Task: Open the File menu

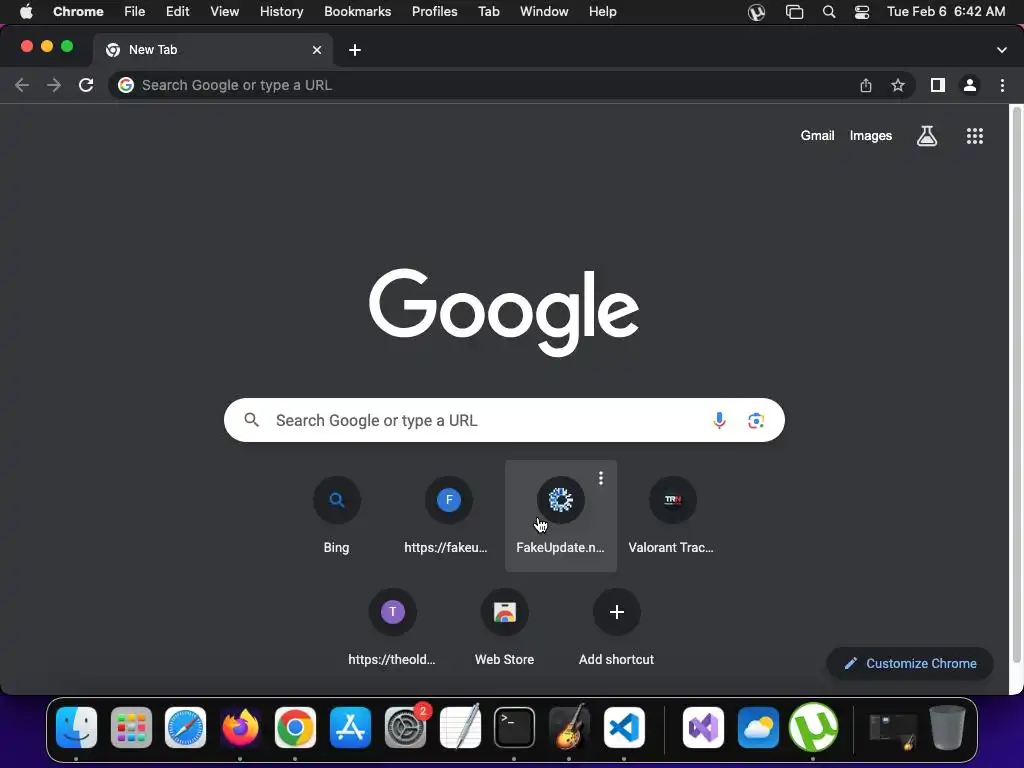Action: 135,12
